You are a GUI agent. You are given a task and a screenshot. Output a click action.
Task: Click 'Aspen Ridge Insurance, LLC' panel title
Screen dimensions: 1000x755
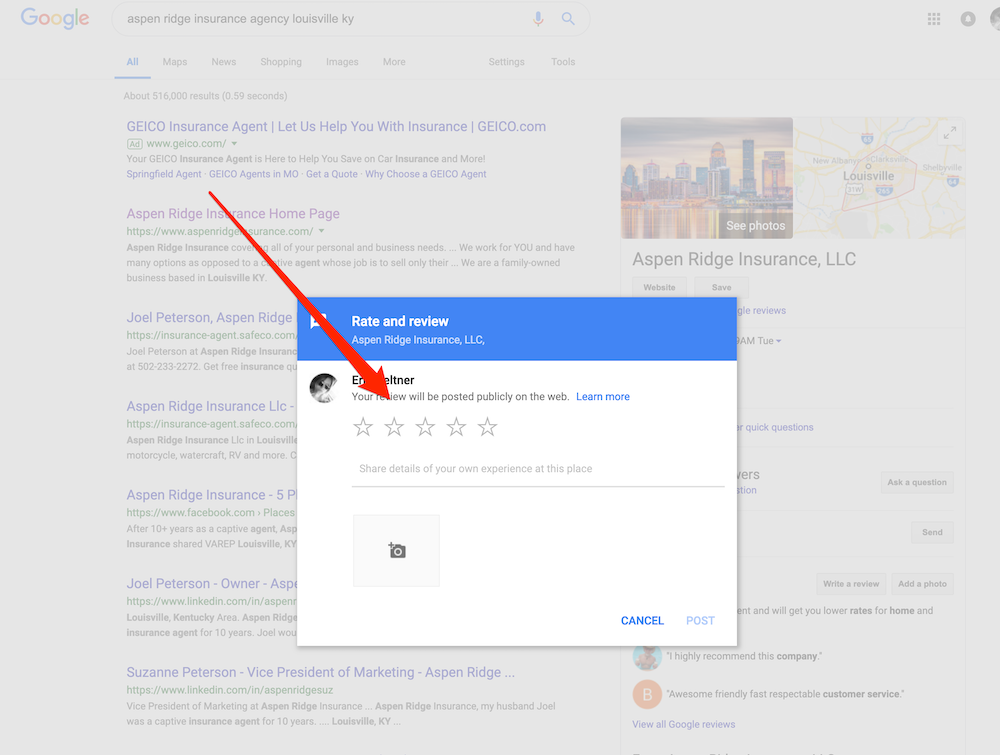(x=744, y=259)
